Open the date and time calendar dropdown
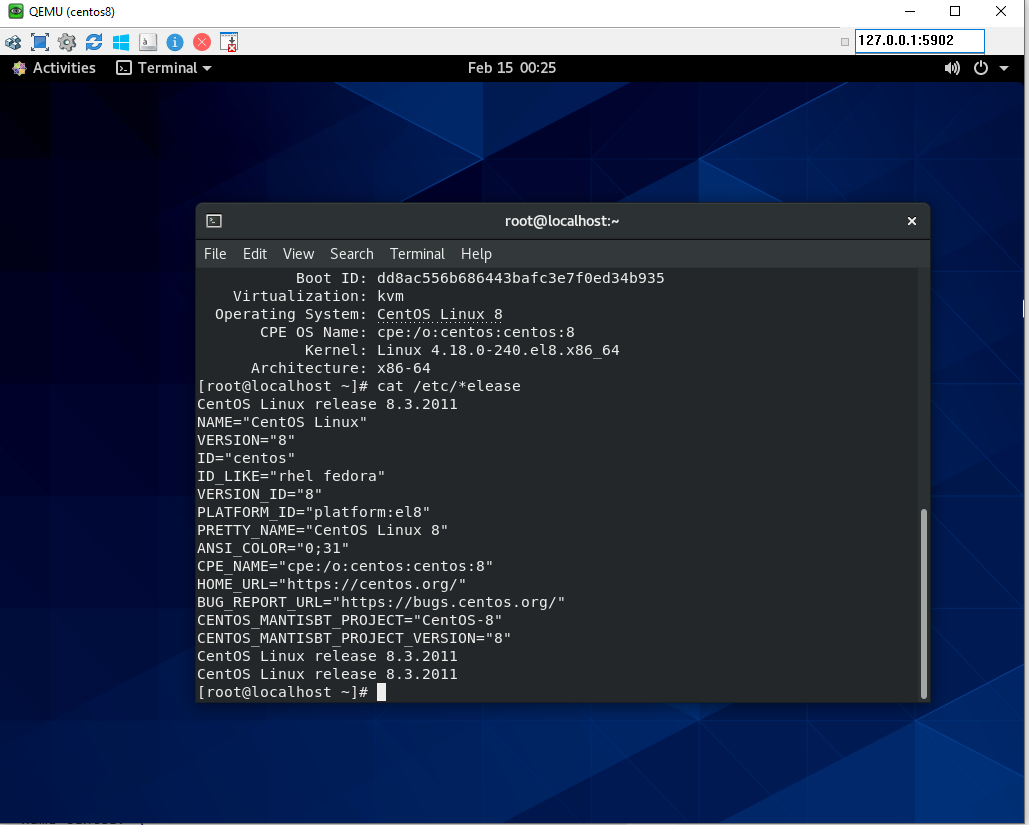 [x=511, y=68]
